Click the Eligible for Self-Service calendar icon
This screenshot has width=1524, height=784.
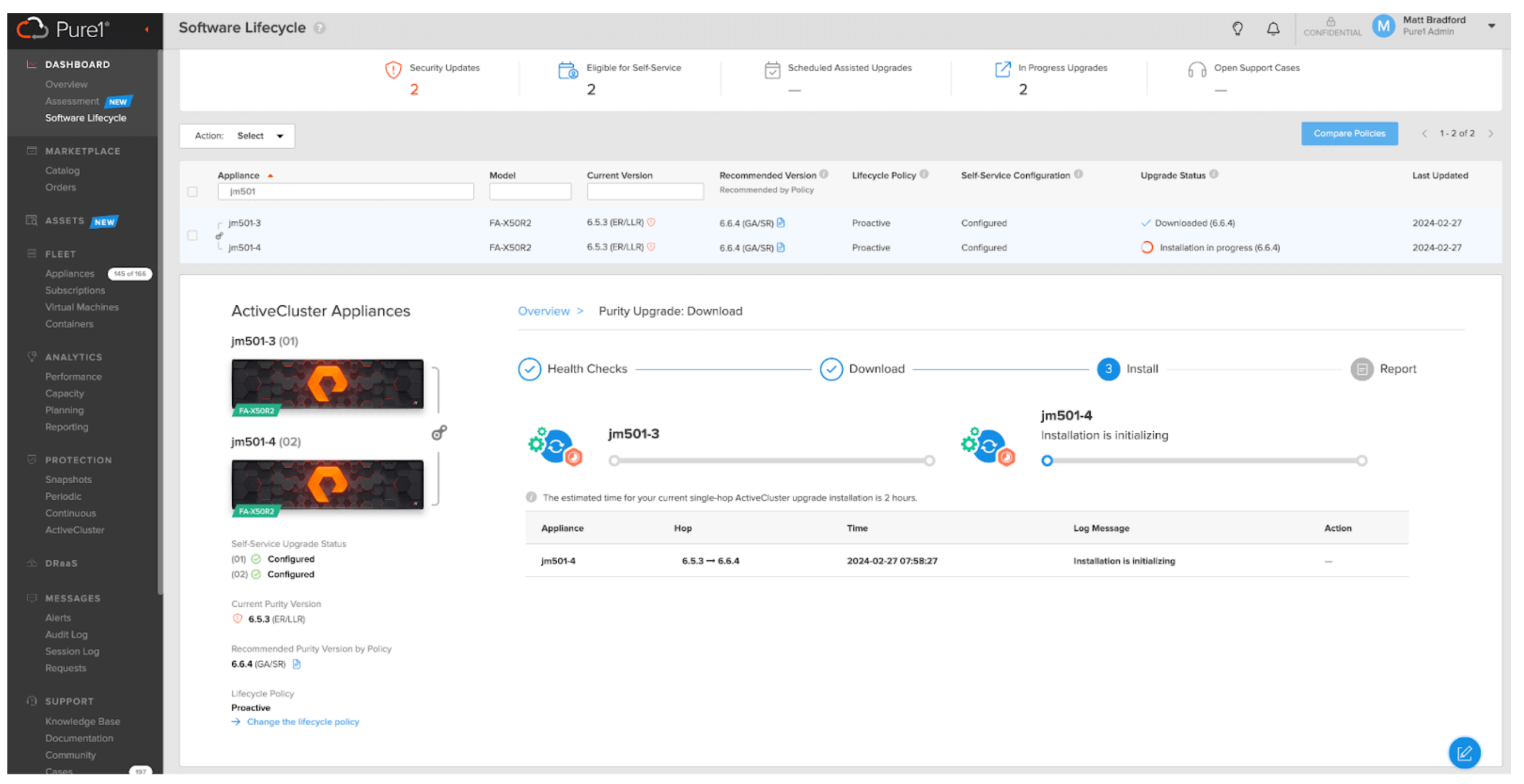[568, 70]
